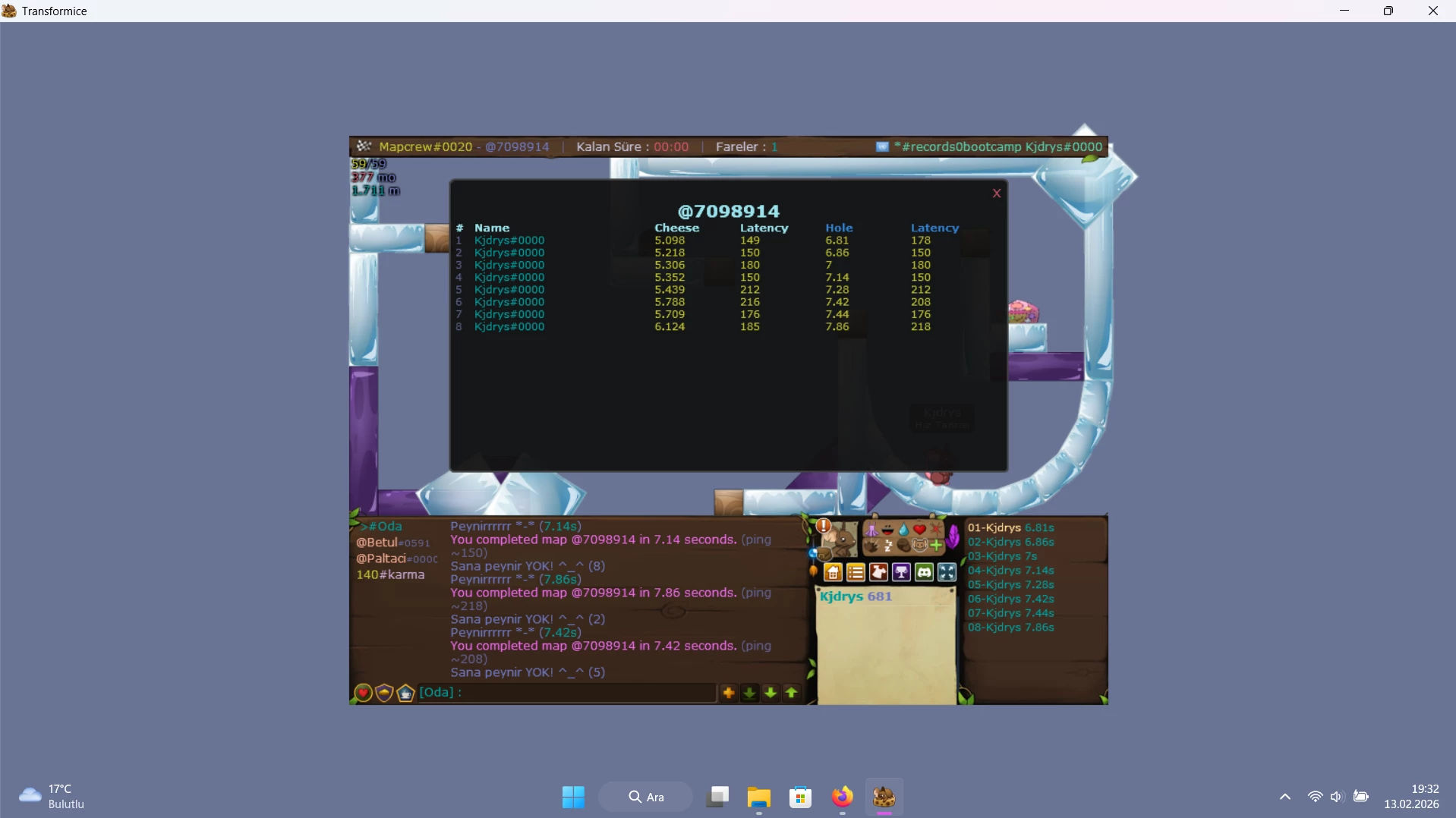Click the bright green down-arrow chat button

coord(771,693)
